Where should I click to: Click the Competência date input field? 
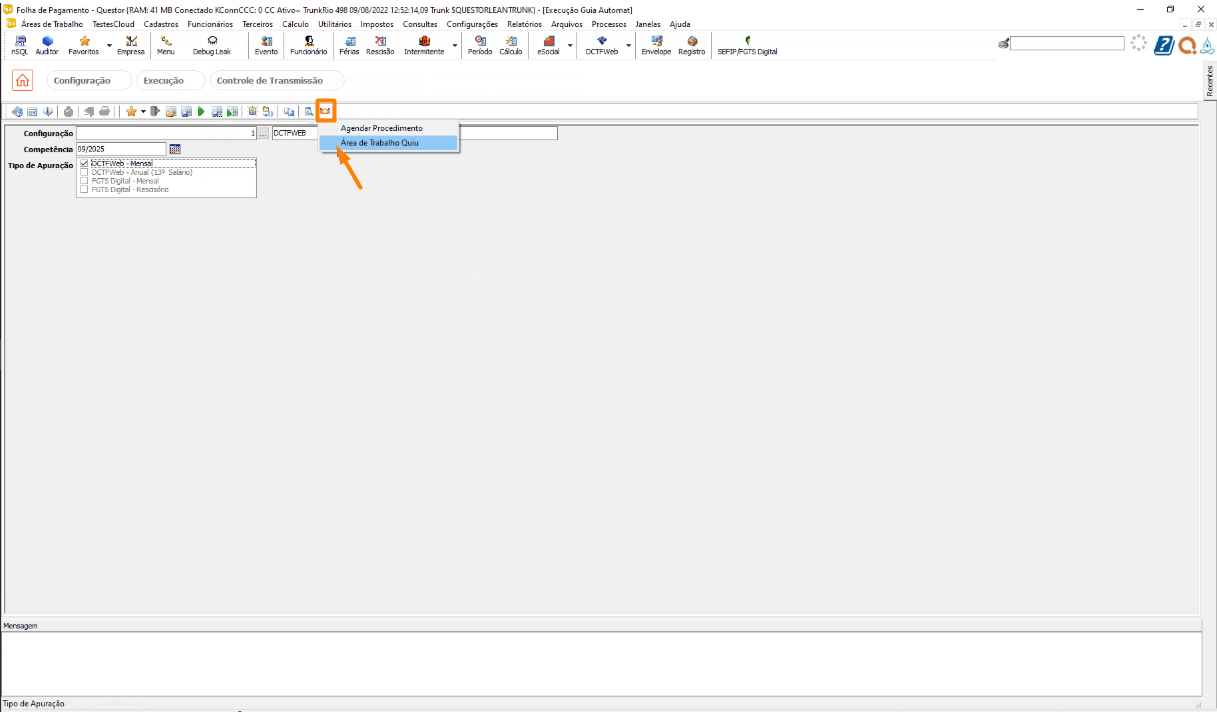click(121, 149)
